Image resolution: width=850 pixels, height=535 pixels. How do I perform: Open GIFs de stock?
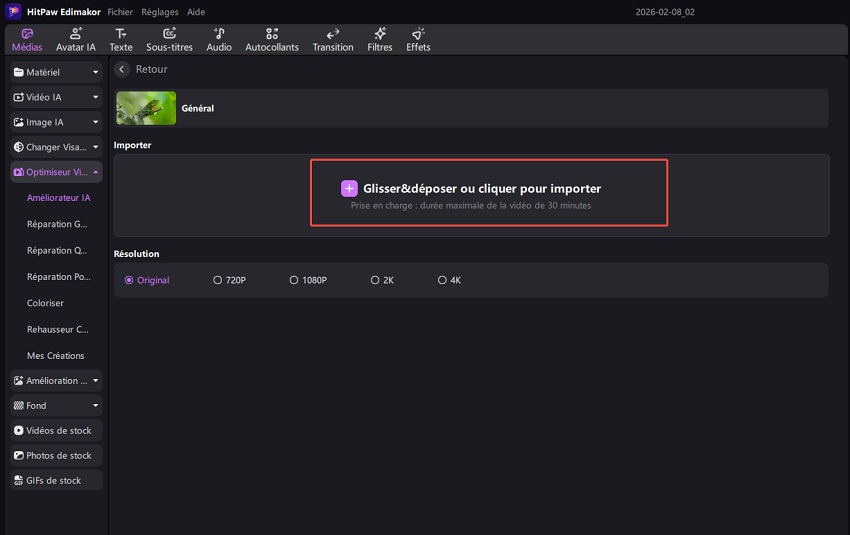[56, 480]
